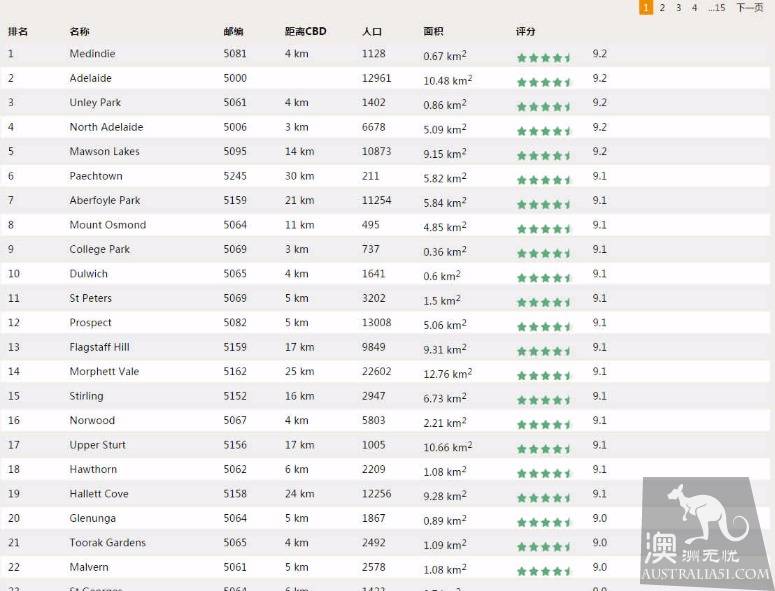Sort by 排名 column header

coord(18,32)
